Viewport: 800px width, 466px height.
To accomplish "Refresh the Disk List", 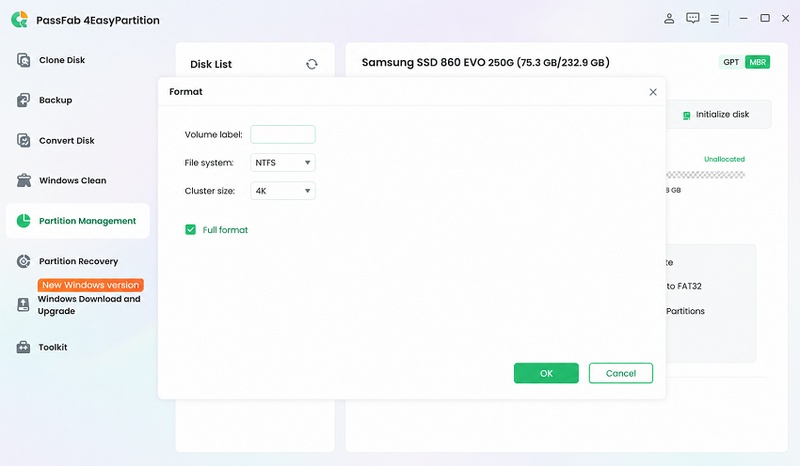I will click(312, 64).
